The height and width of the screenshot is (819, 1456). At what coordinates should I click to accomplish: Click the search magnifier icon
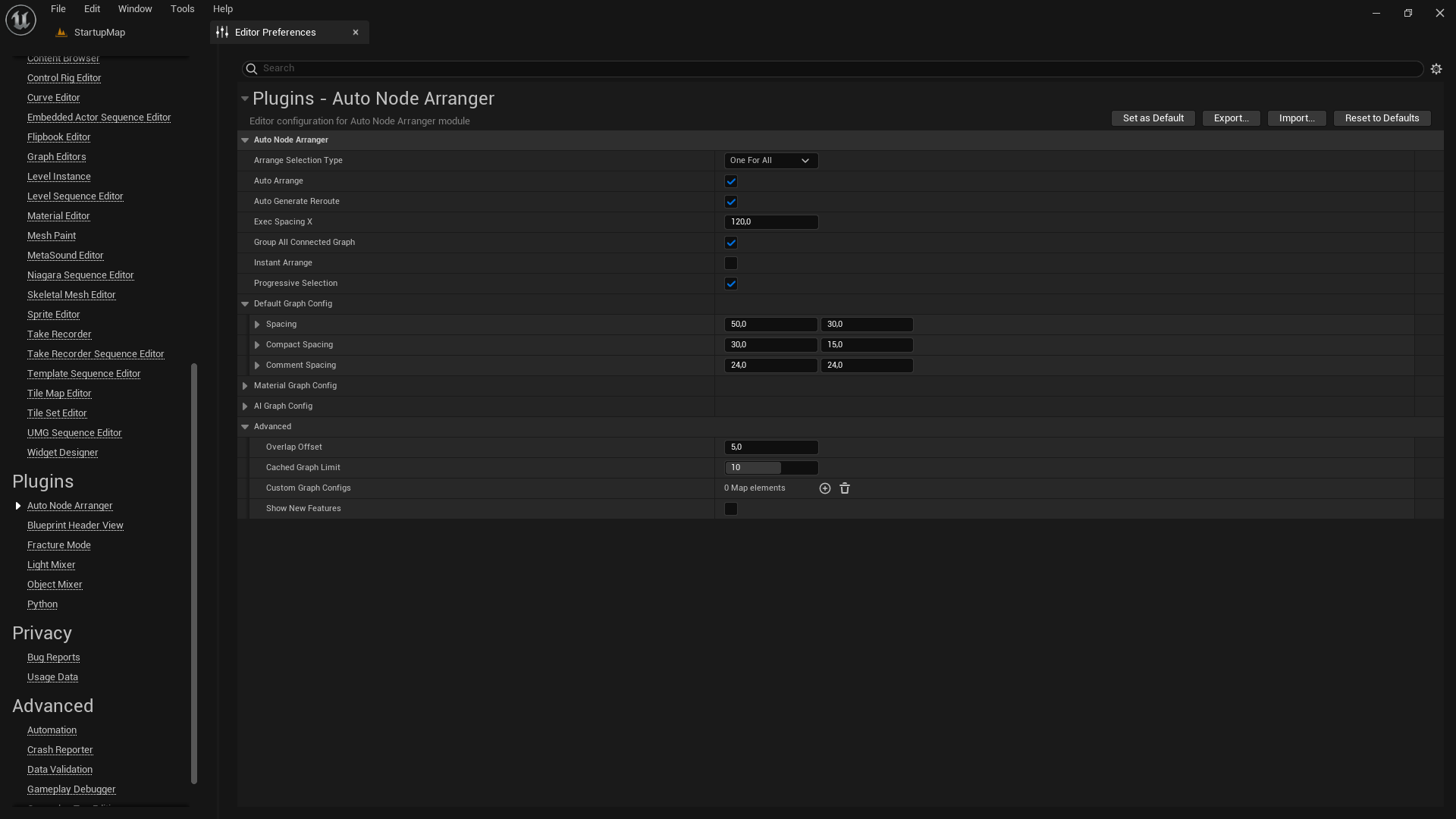252,69
